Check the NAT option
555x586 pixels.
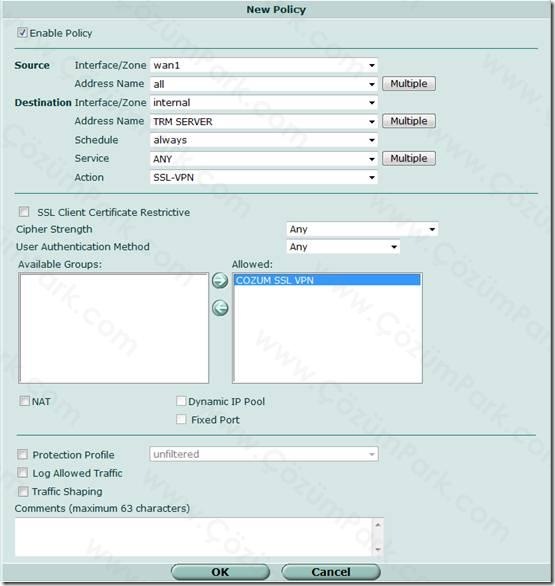pyautogui.click(x=24, y=401)
